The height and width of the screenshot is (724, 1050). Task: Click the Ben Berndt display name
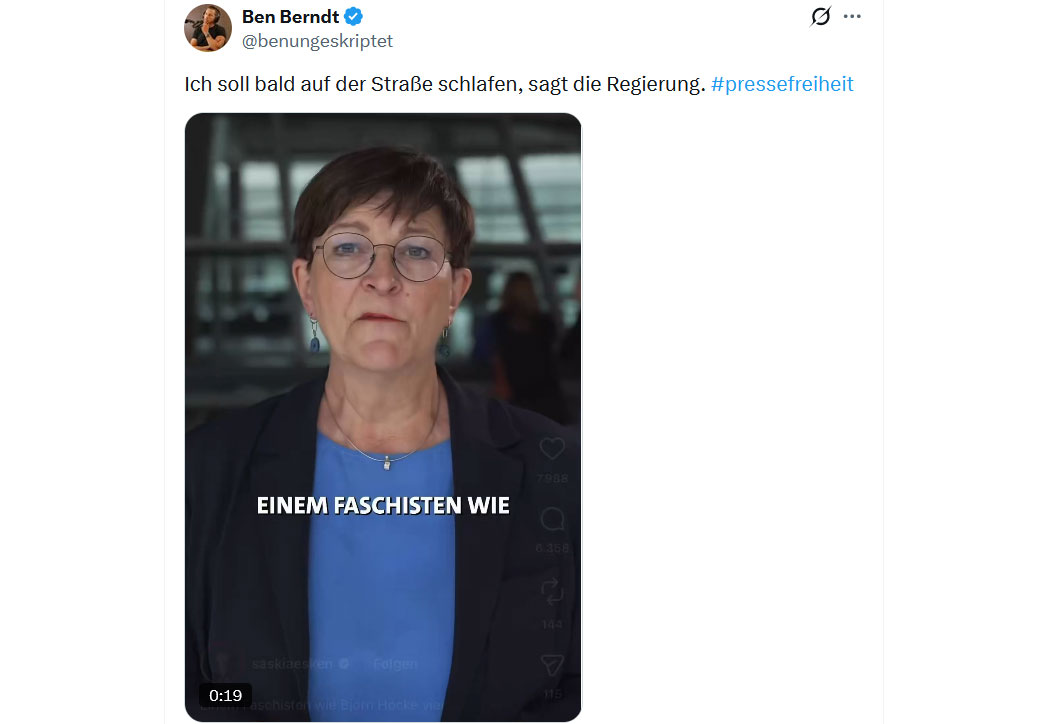coord(290,17)
